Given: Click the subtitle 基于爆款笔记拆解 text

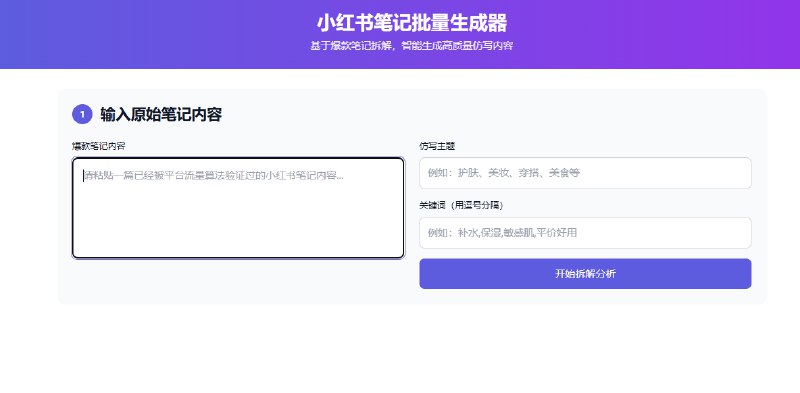Looking at the screenshot, I should [x=352, y=46].
